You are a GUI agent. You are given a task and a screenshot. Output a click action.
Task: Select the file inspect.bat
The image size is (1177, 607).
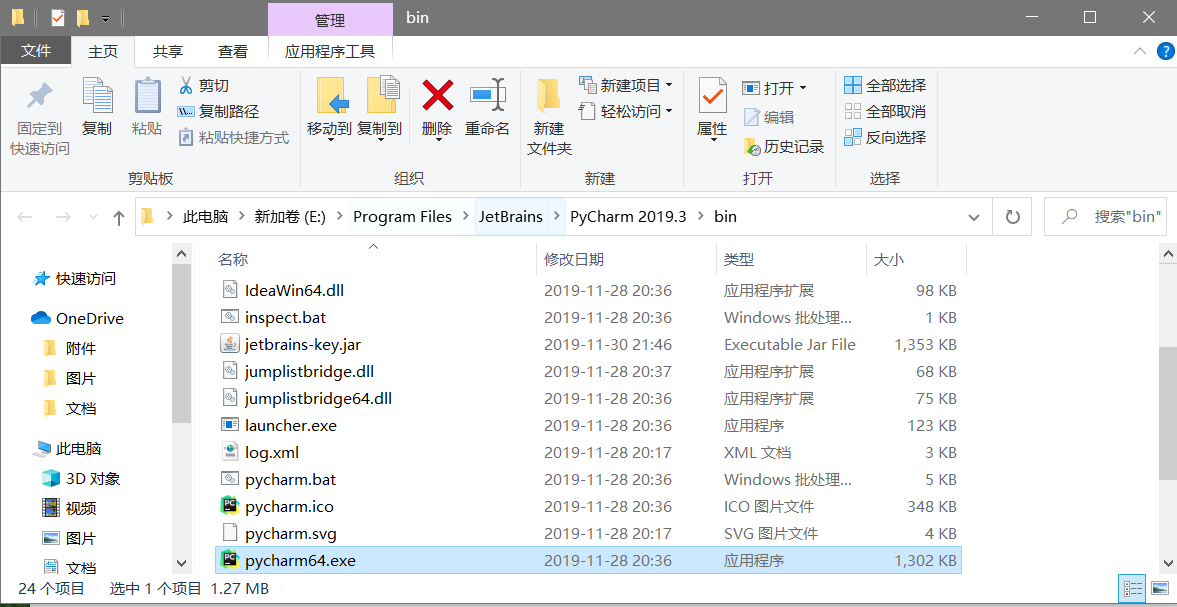coord(285,317)
